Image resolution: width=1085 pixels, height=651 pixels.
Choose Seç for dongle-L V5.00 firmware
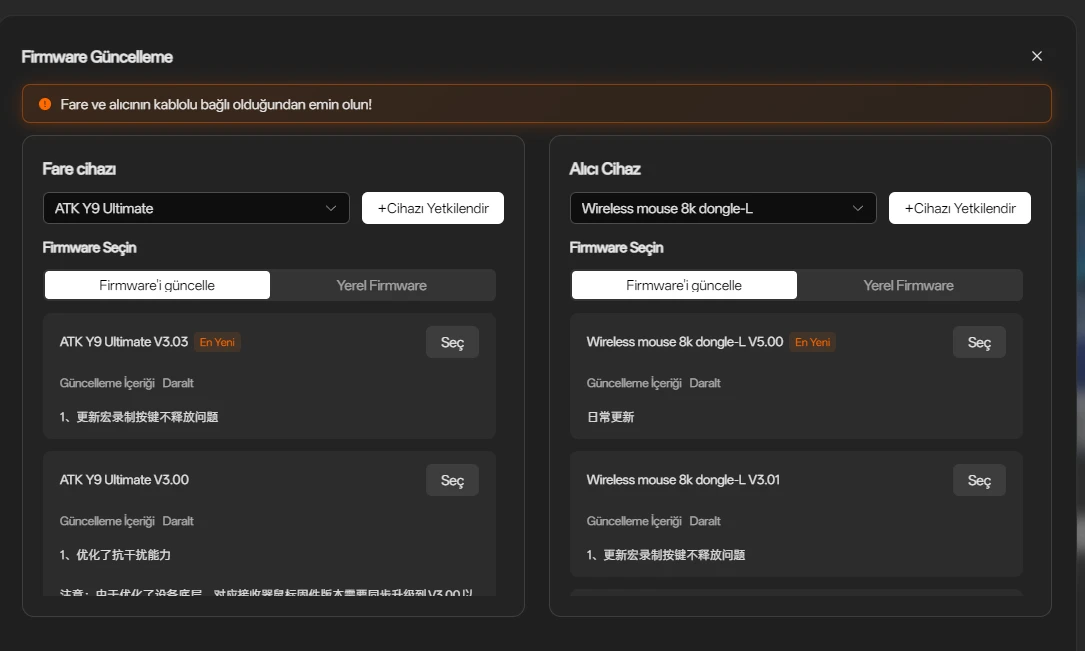pyautogui.click(x=979, y=342)
